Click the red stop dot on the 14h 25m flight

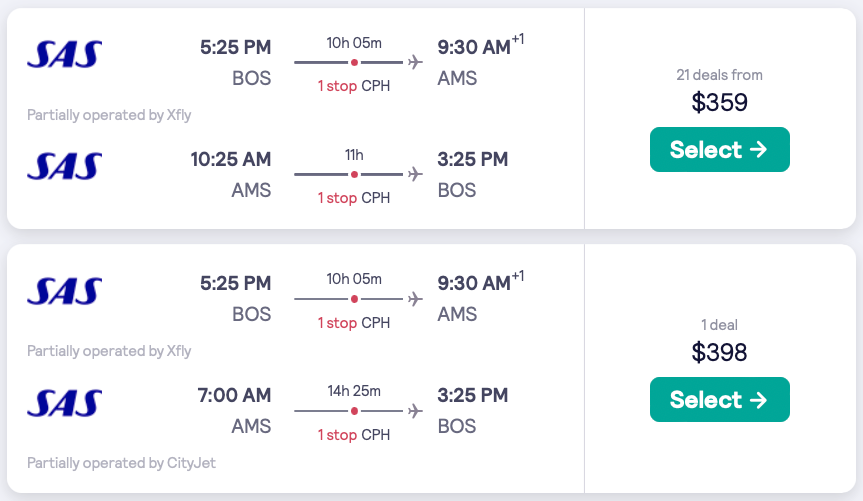point(354,410)
